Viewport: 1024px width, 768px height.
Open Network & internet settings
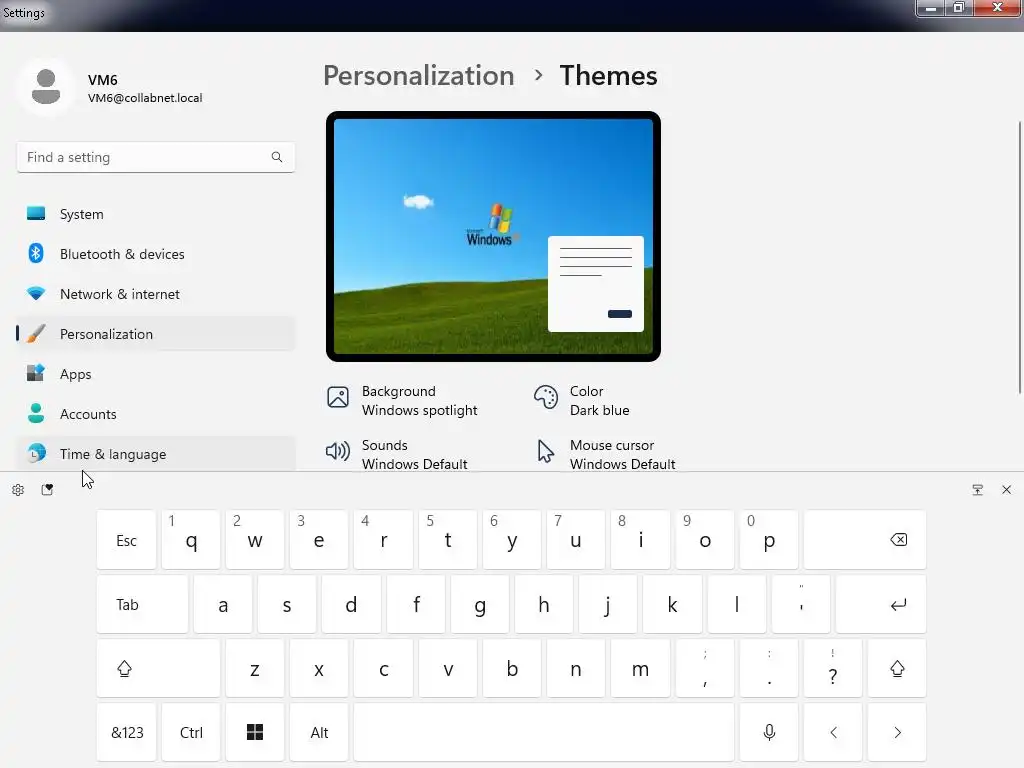coord(155,294)
